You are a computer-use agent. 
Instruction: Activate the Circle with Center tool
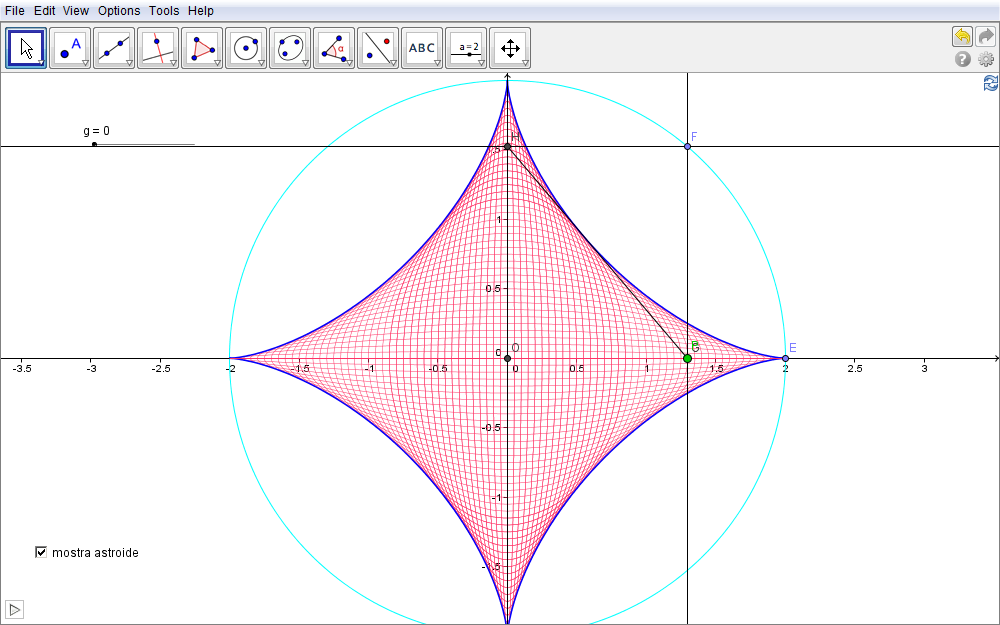246,47
